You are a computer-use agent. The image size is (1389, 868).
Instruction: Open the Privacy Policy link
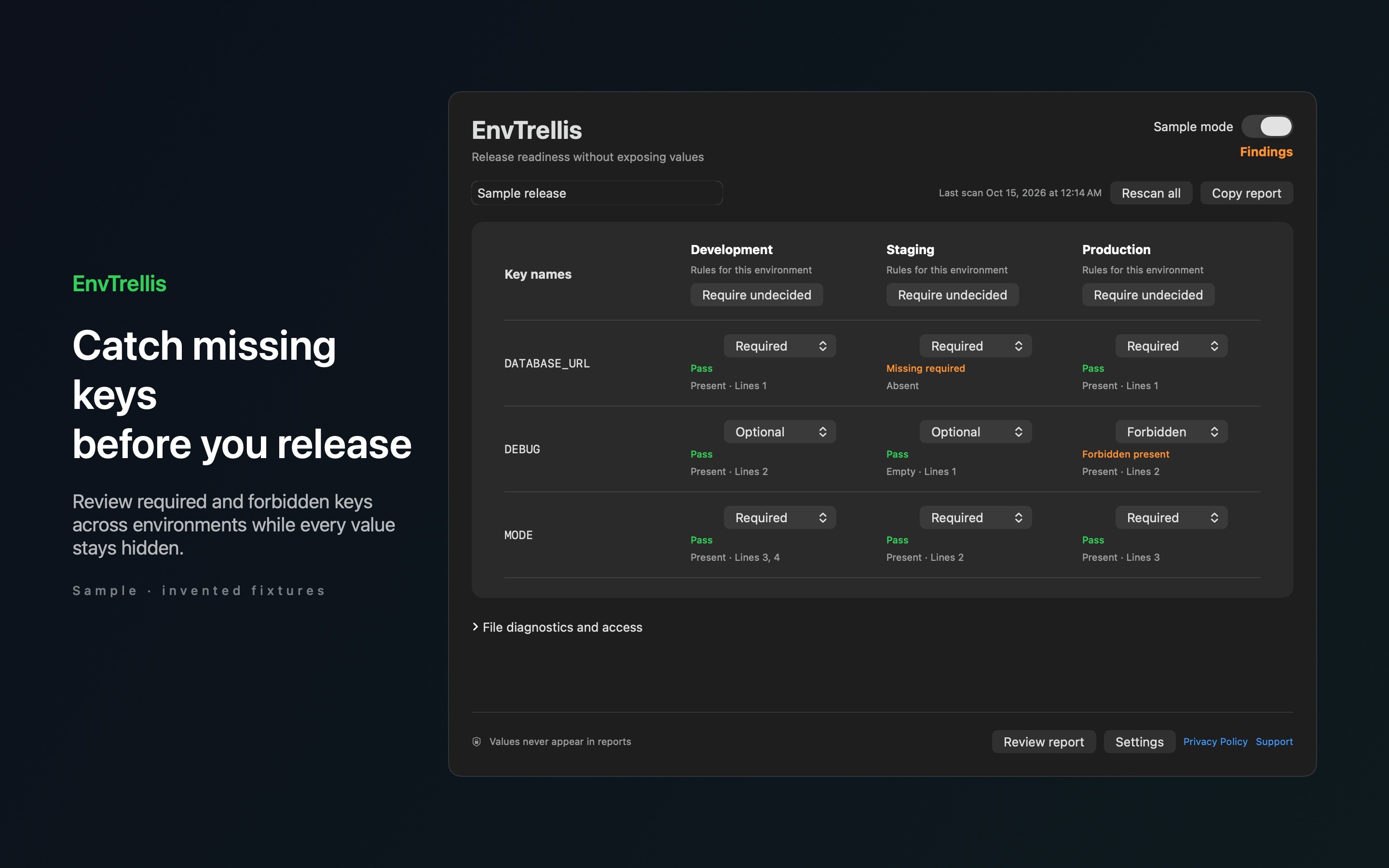(x=1215, y=741)
